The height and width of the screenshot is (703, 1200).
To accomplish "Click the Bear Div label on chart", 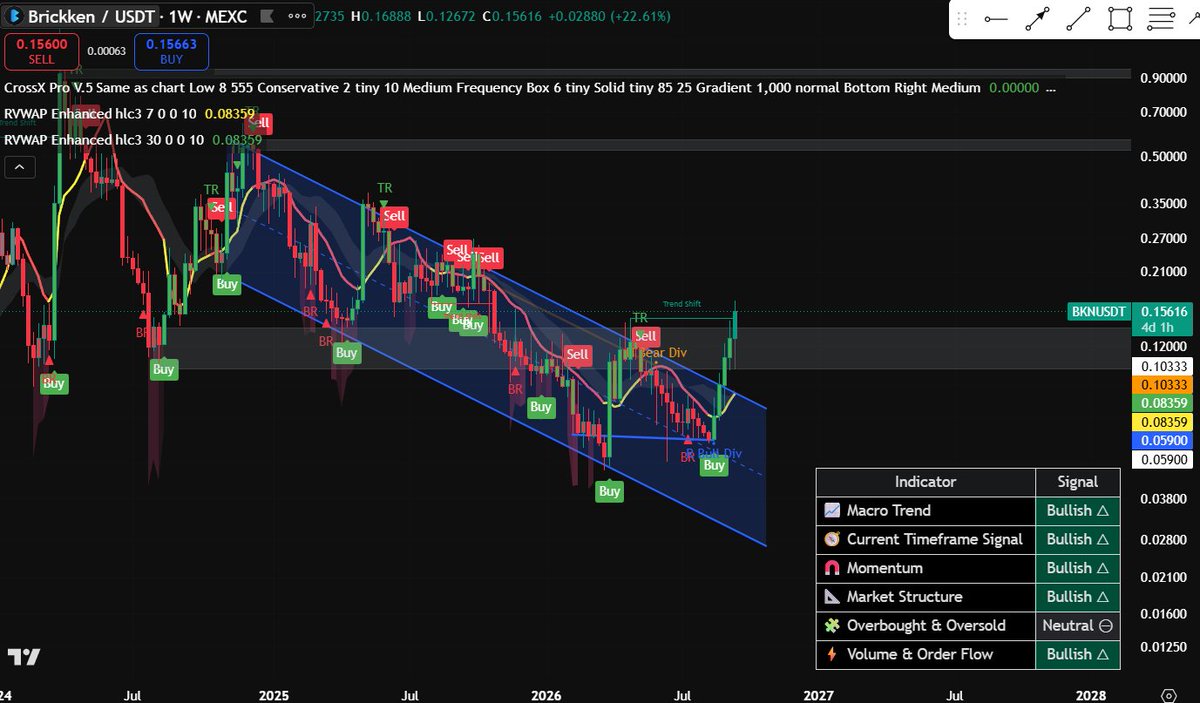I will pyautogui.click(x=663, y=352).
